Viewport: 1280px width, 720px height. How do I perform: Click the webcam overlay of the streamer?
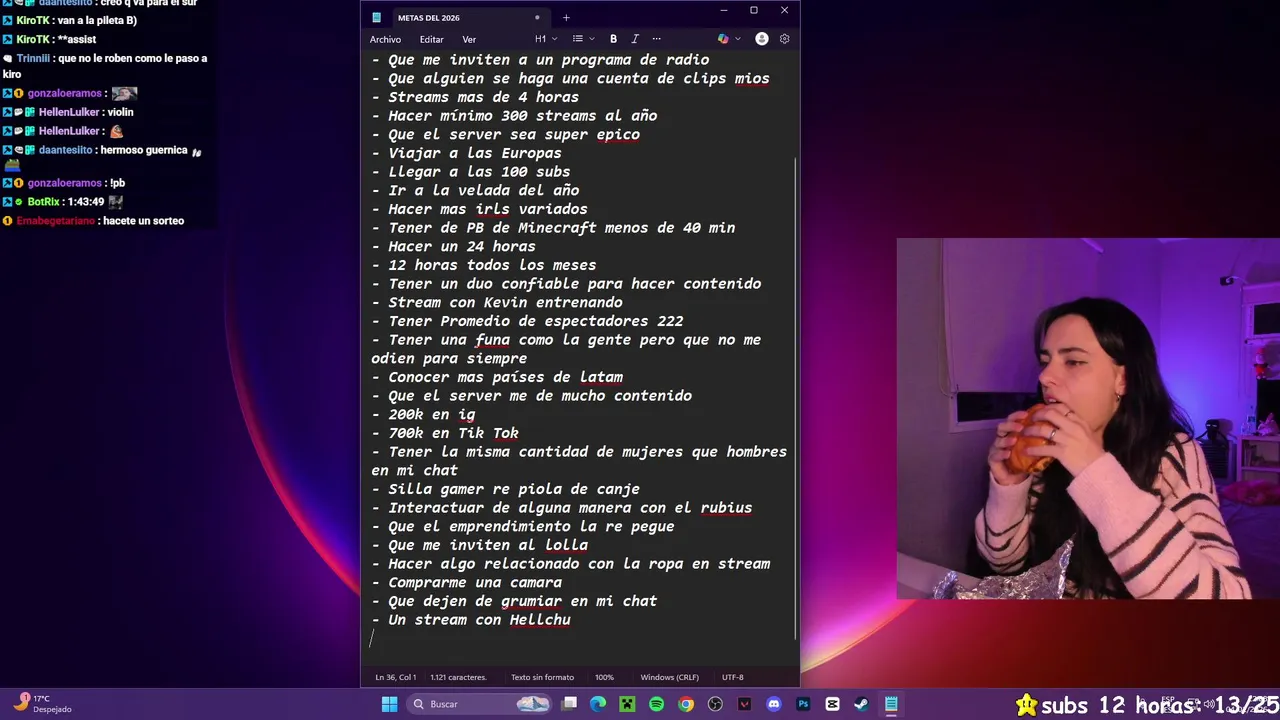pos(1088,418)
